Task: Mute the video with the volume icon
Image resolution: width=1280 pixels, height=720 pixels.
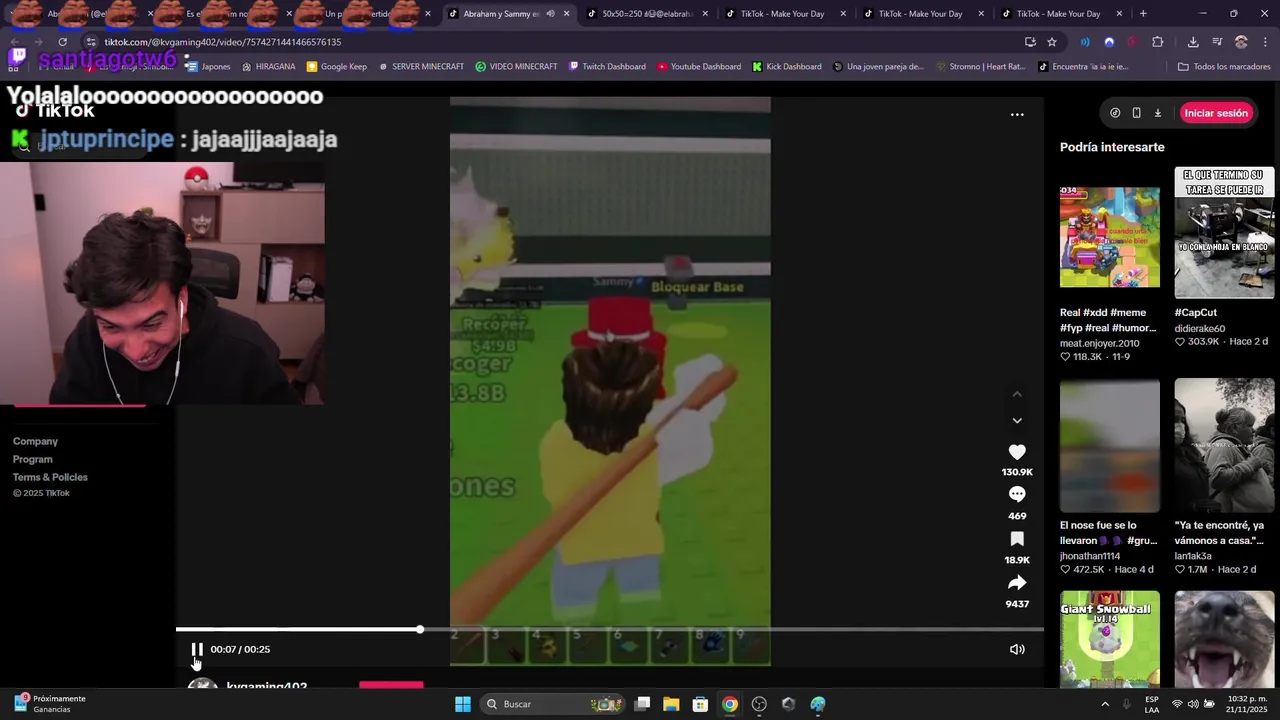Action: (1017, 649)
